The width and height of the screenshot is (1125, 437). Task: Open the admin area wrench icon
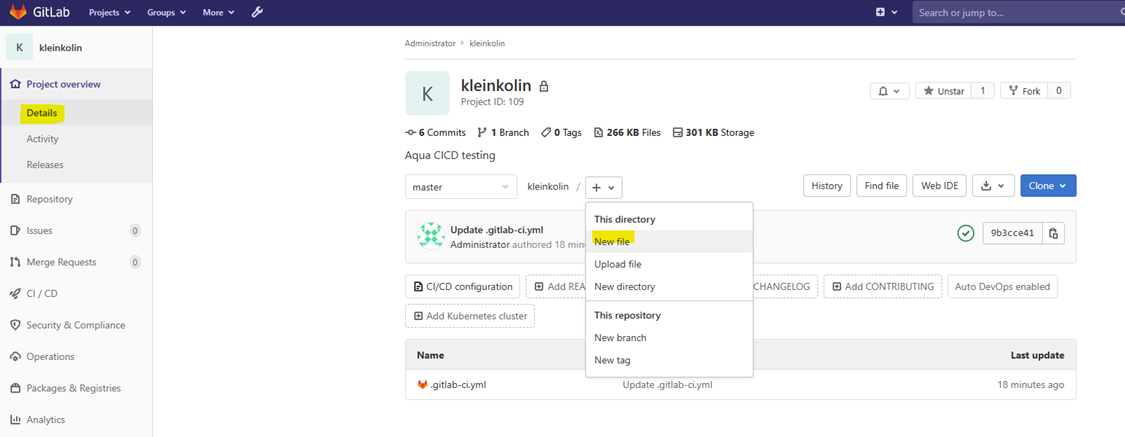pyautogui.click(x=257, y=12)
